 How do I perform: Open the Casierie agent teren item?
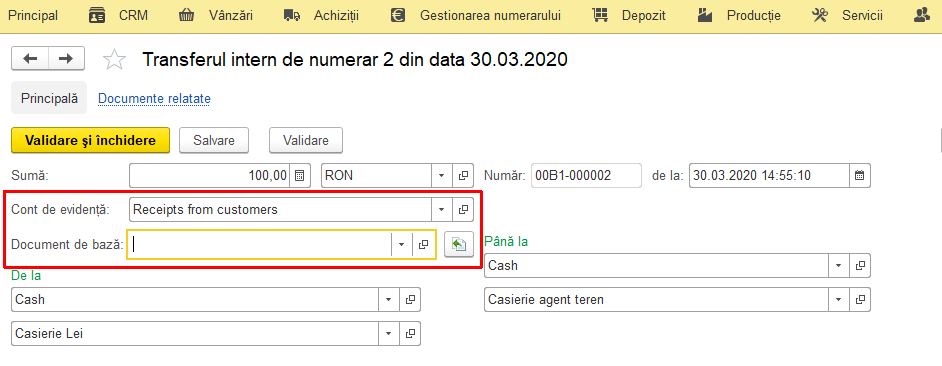tap(860, 299)
